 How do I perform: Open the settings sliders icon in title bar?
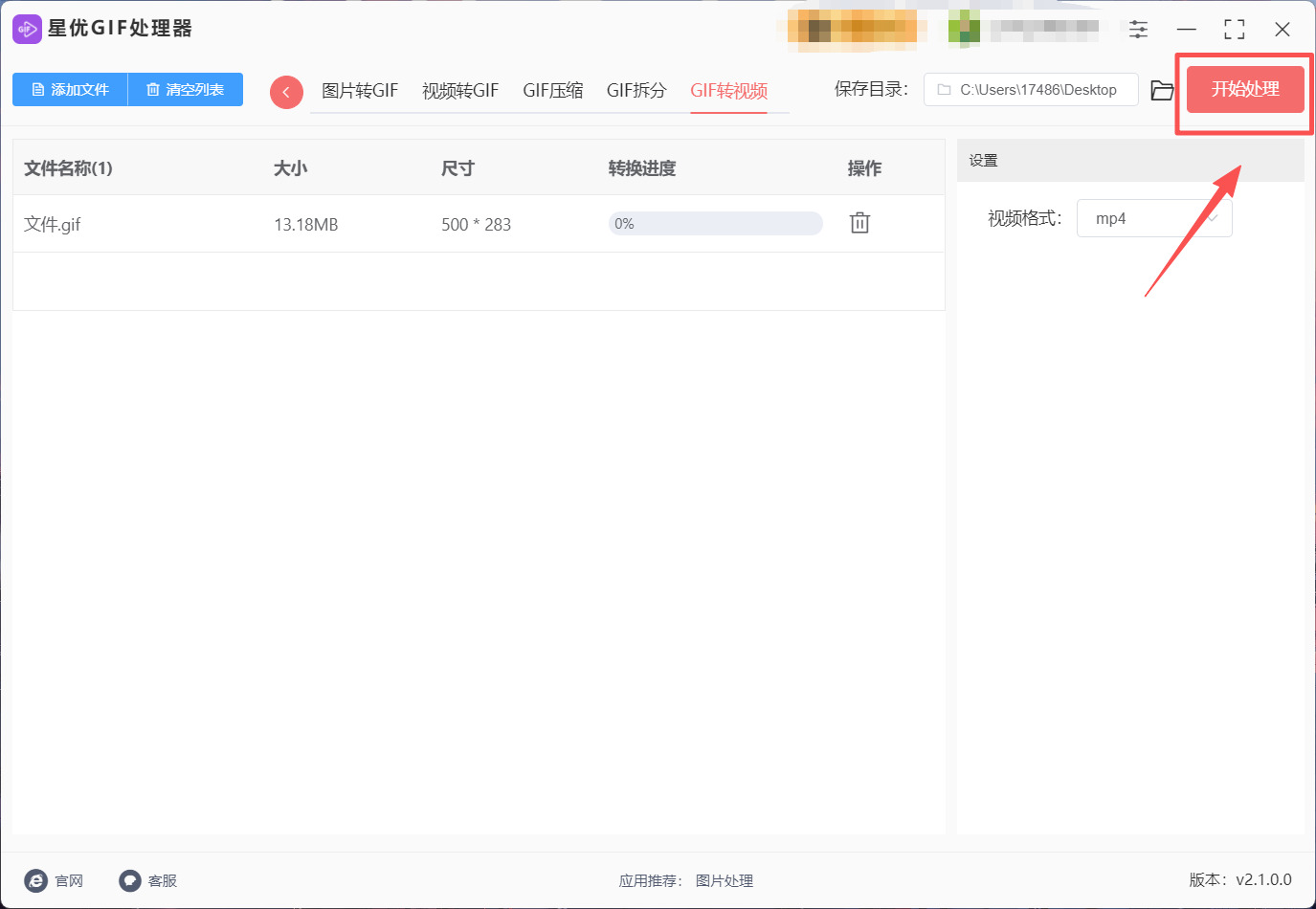(x=1138, y=29)
